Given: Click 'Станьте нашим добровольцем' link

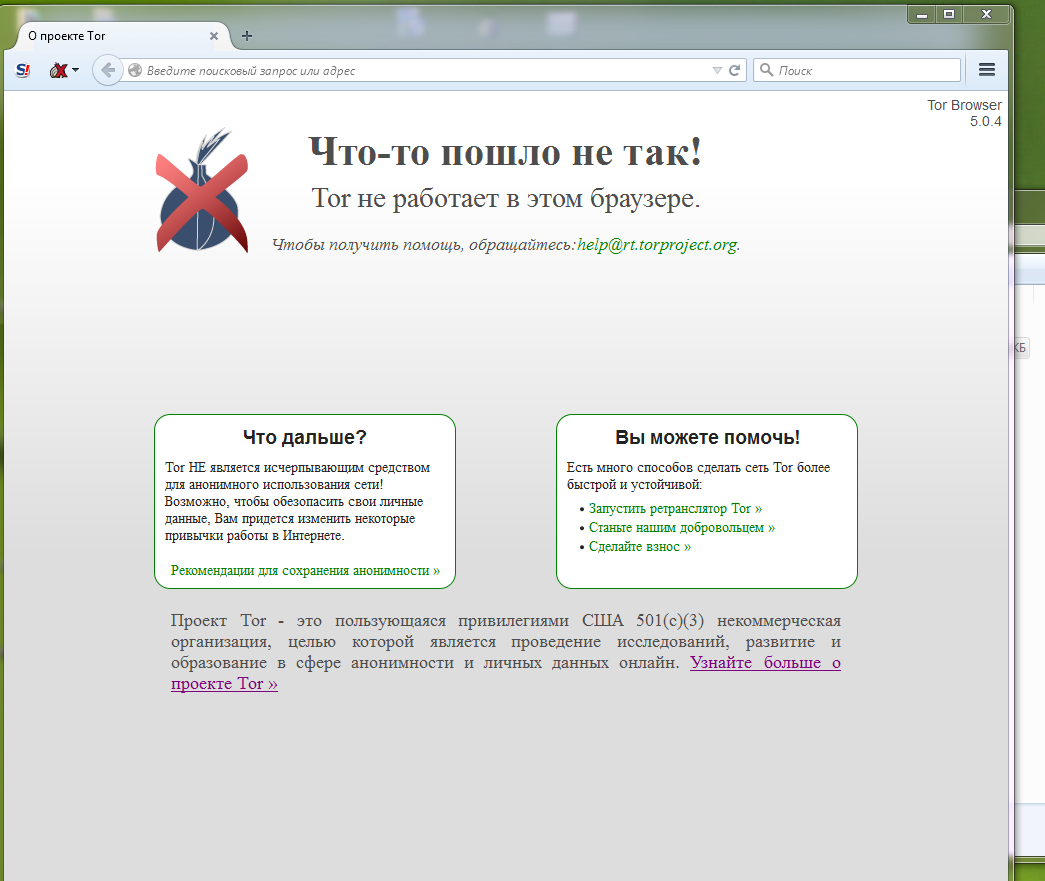Looking at the screenshot, I should tap(681, 527).
